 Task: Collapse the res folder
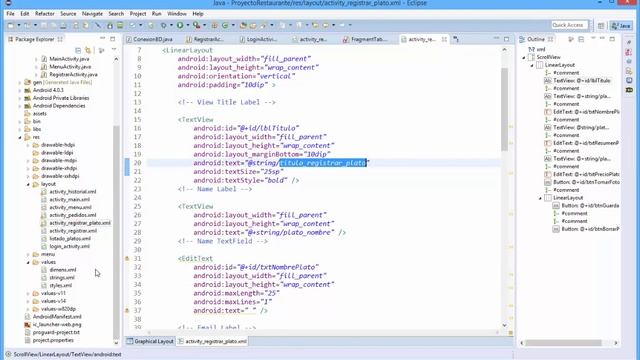20,137
